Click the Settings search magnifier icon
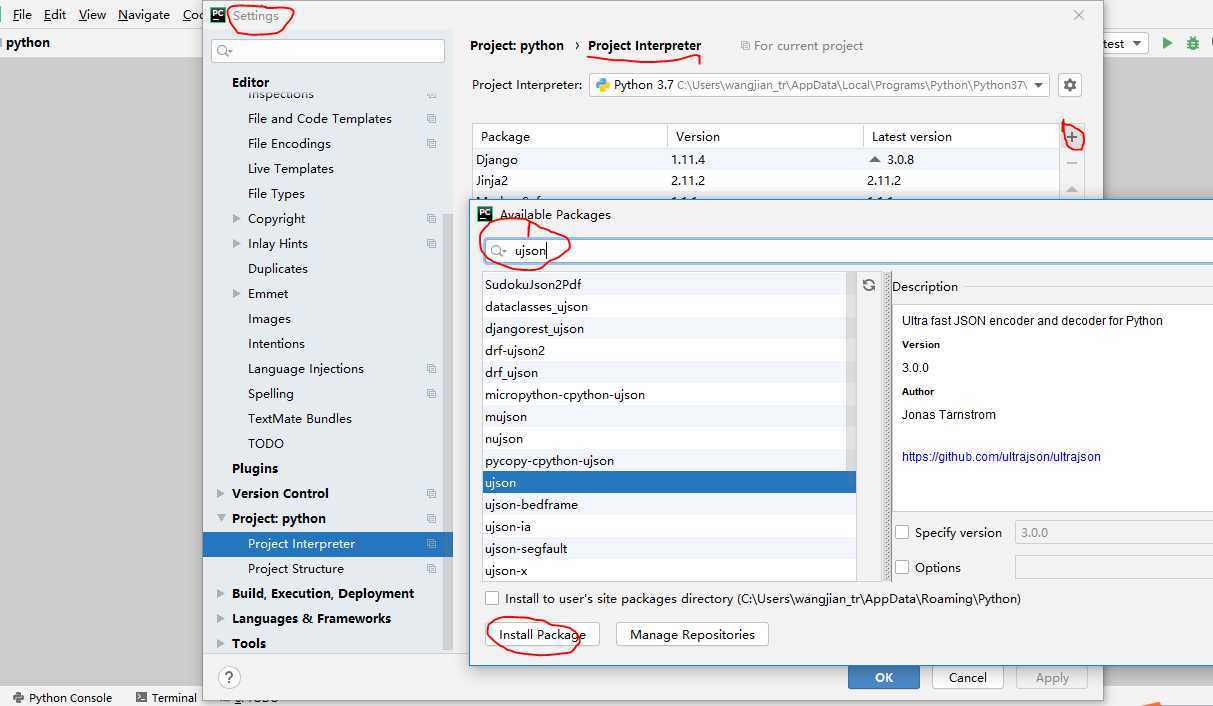Viewport: 1213px width, 706px height. (224, 51)
